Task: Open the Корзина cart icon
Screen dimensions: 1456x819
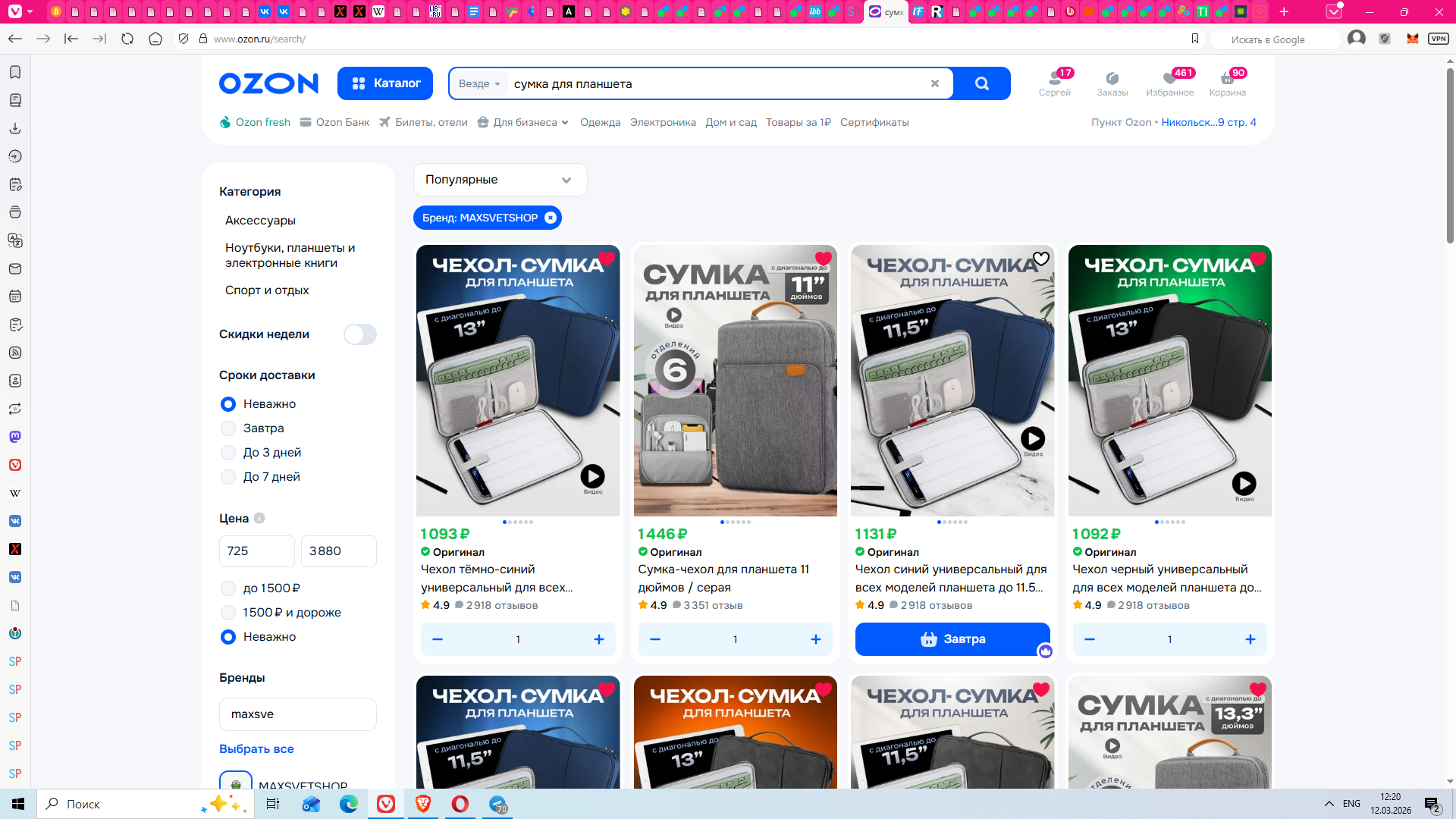Action: pyautogui.click(x=1227, y=79)
